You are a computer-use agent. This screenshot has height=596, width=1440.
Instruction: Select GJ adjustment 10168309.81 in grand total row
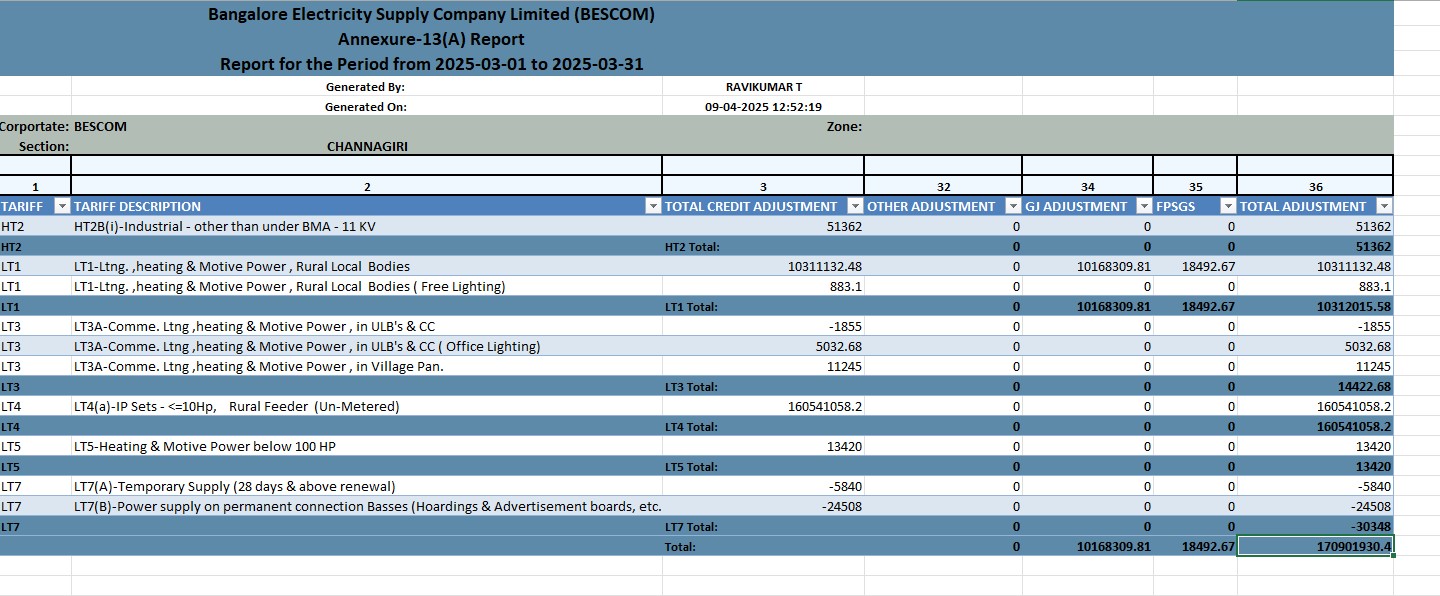pos(1088,546)
